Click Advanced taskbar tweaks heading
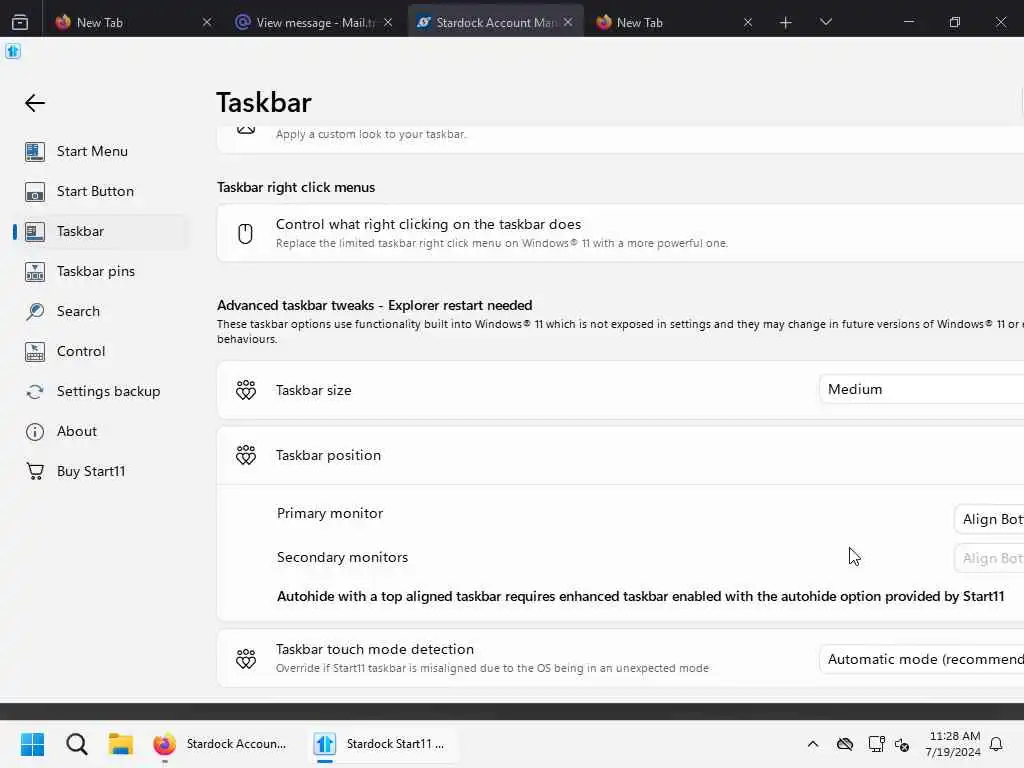Viewport: 1024px width, 768px height. (374, 306)
